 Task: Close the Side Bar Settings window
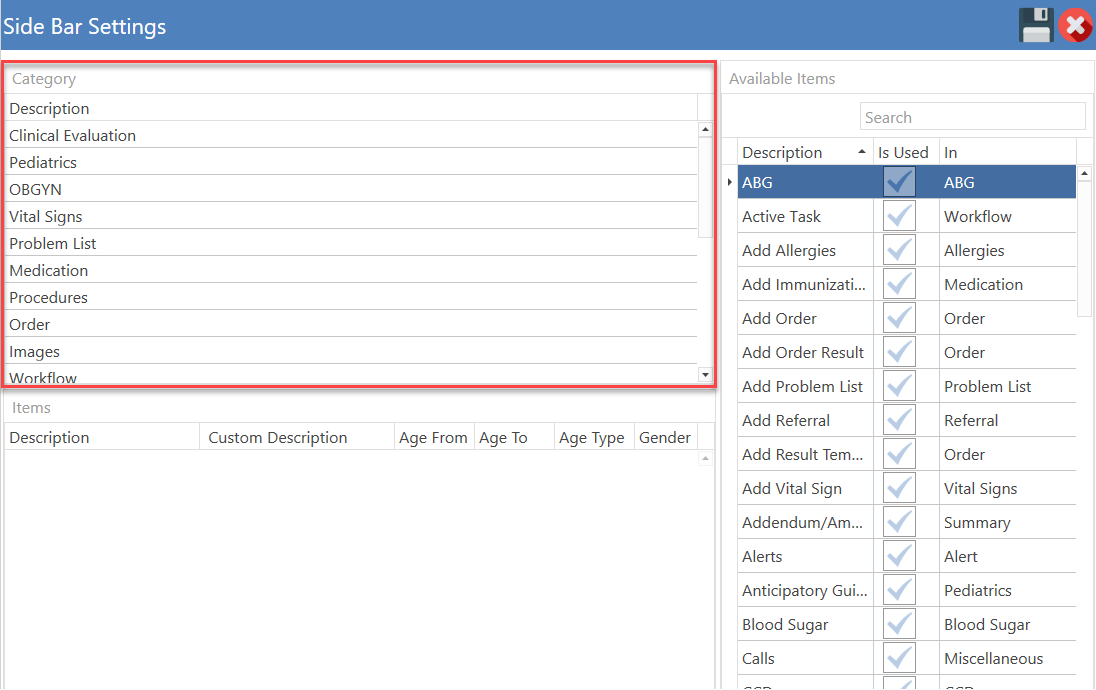tap(1076, 26)
